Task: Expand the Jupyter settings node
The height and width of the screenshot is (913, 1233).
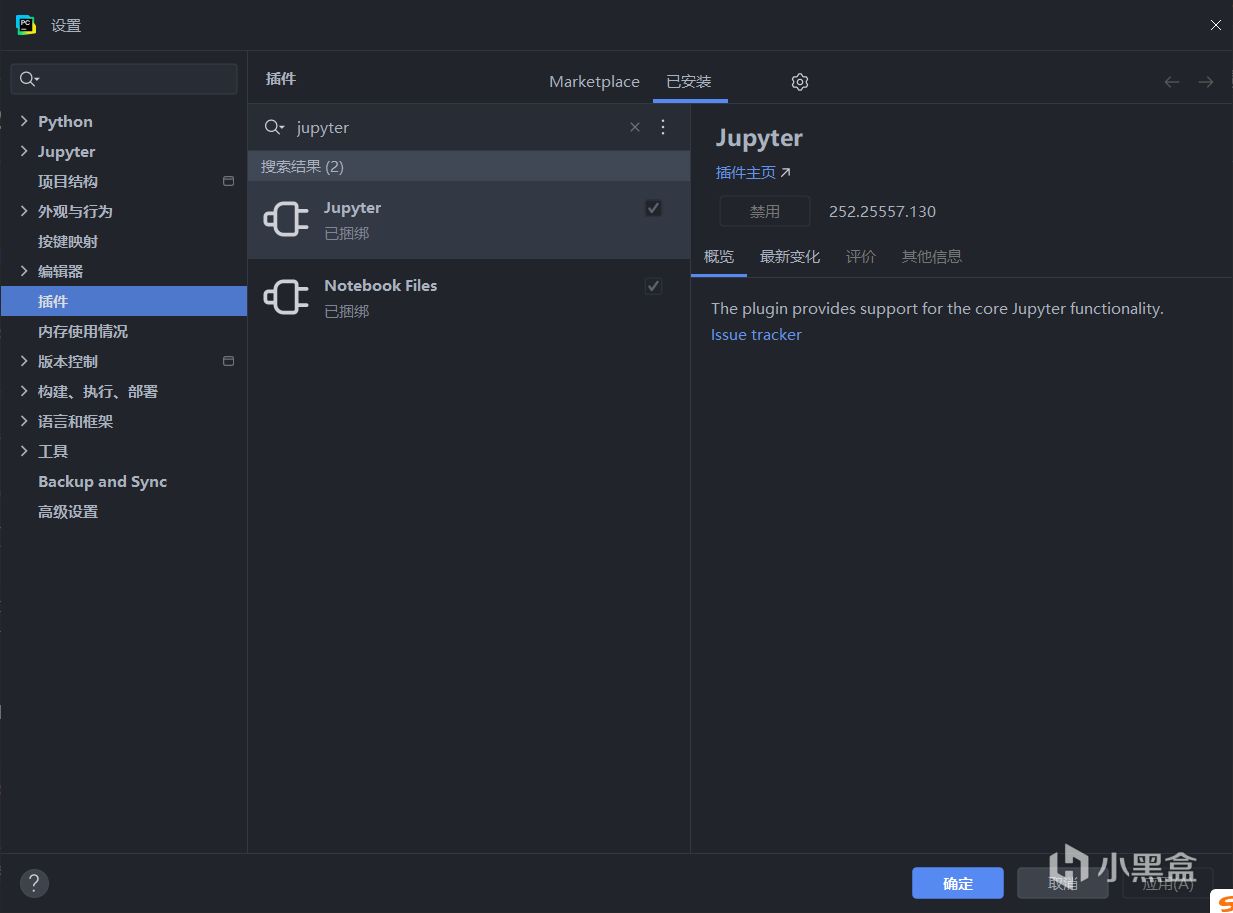Action: coord(24,151)
